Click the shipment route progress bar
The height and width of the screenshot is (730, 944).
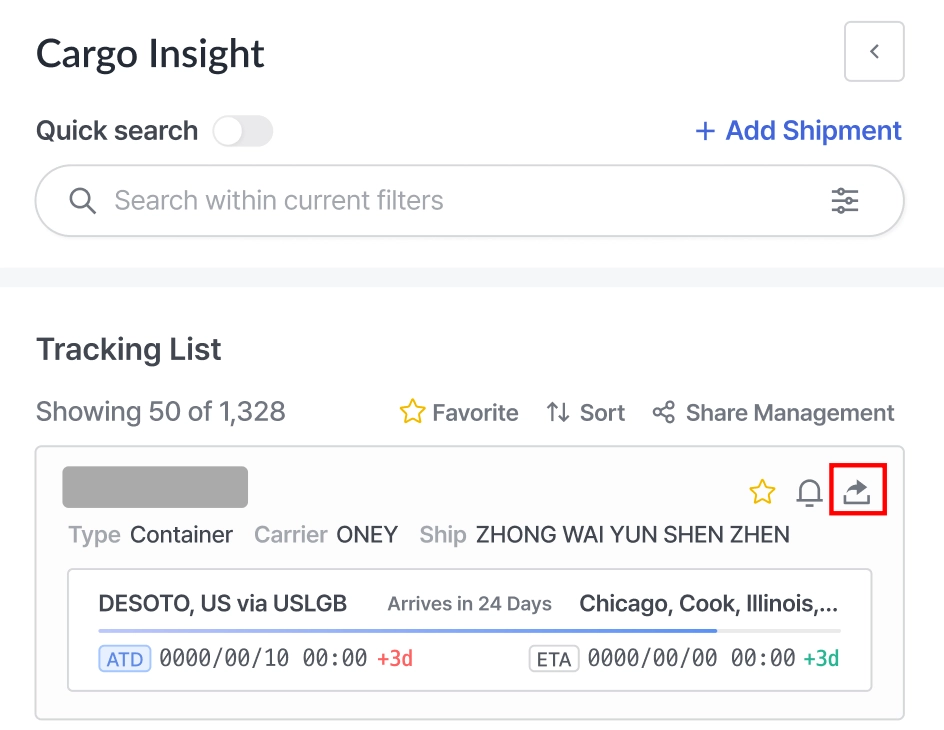click(469, 631)
